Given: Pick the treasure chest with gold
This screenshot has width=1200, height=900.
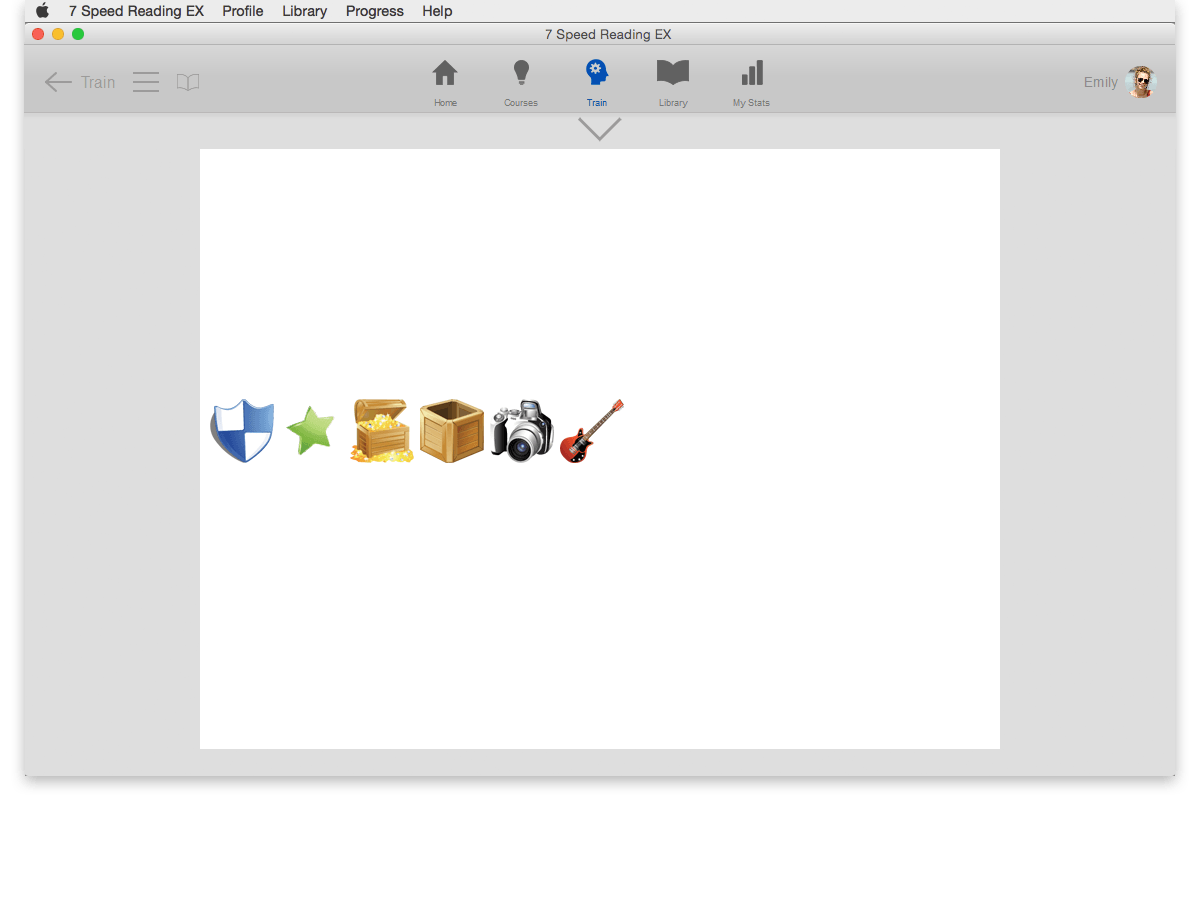Looking at the screenshot, I should pos(381,431).
